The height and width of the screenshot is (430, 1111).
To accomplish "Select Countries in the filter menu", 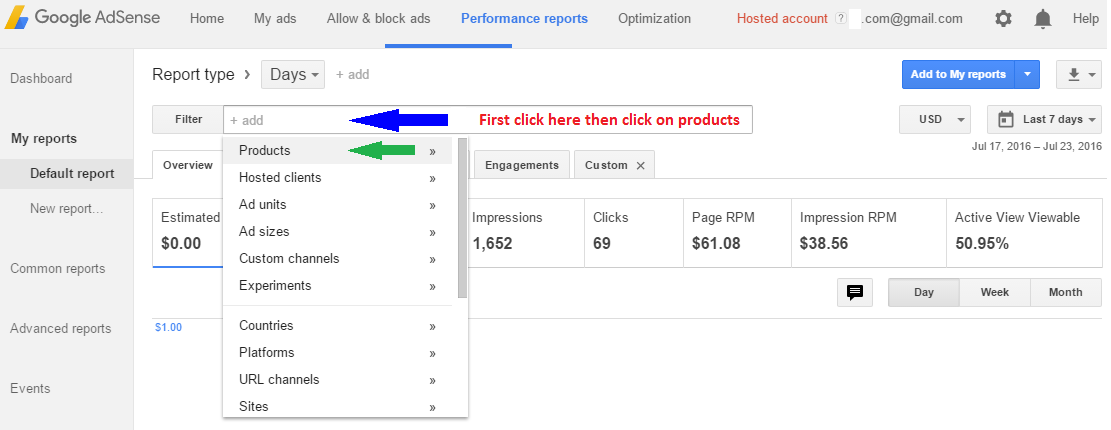I will pos(337,325).
